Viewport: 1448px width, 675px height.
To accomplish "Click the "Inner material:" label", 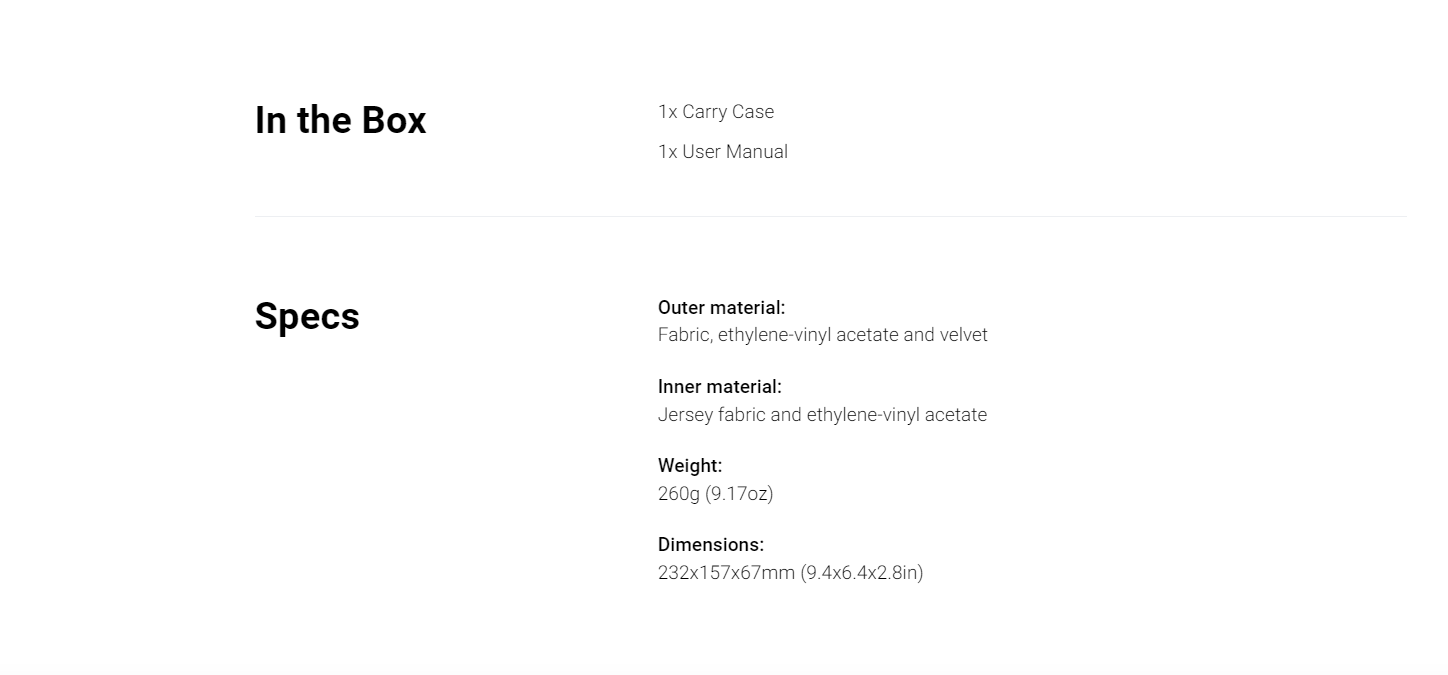I will 719,387.
